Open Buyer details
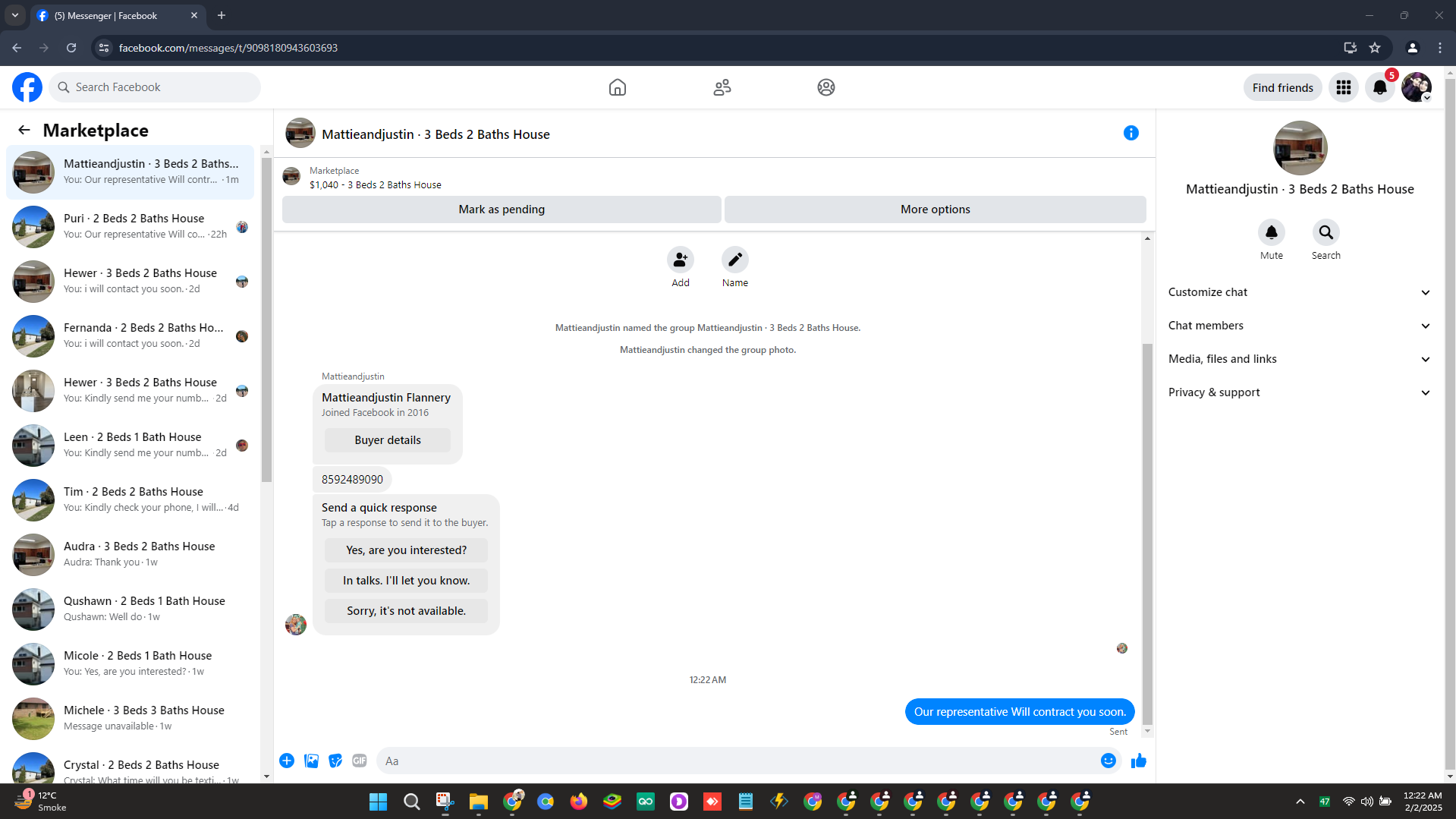 click(x=388, y=440)
